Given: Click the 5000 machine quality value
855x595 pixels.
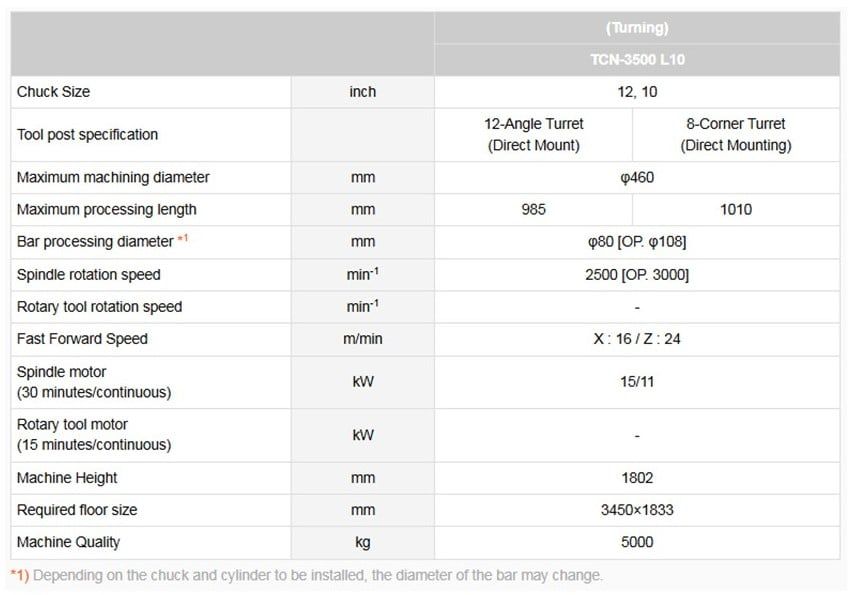Looking at the screenshot, I should click(x=637, y=542).
